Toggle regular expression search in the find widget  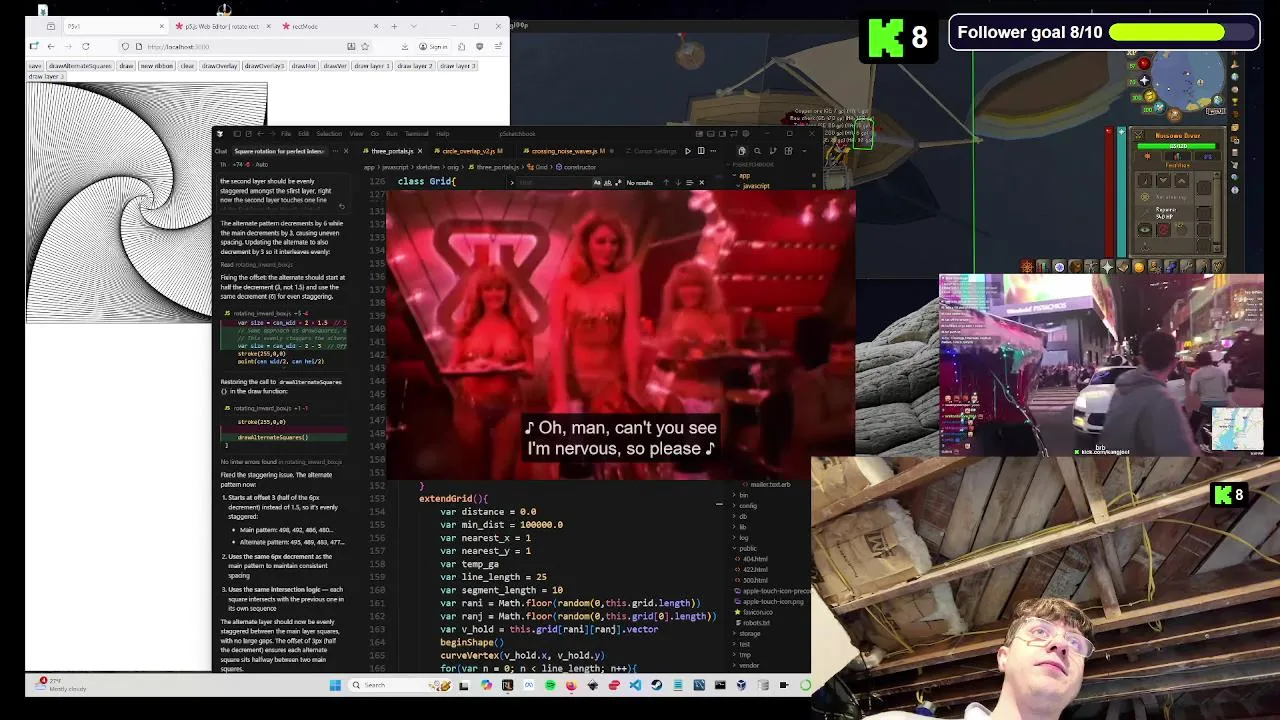(x=618, y=182)
